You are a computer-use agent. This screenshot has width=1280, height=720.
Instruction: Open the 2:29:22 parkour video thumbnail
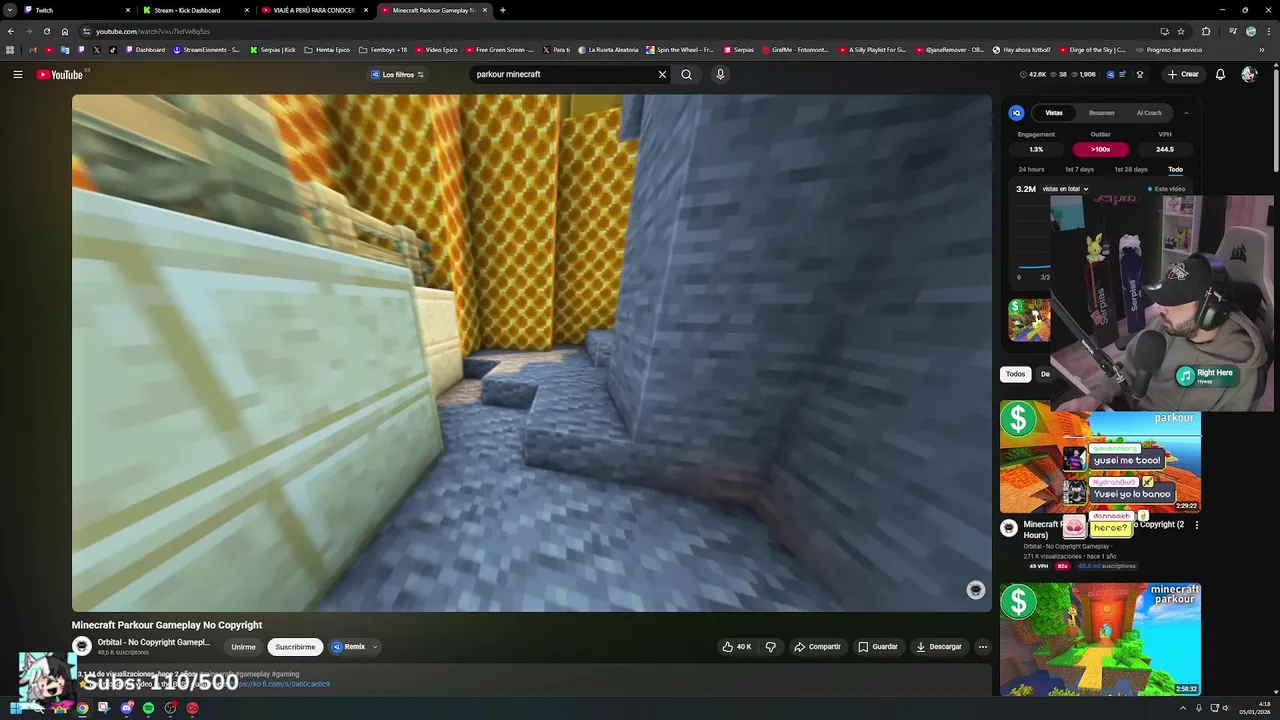[1100, 457]
